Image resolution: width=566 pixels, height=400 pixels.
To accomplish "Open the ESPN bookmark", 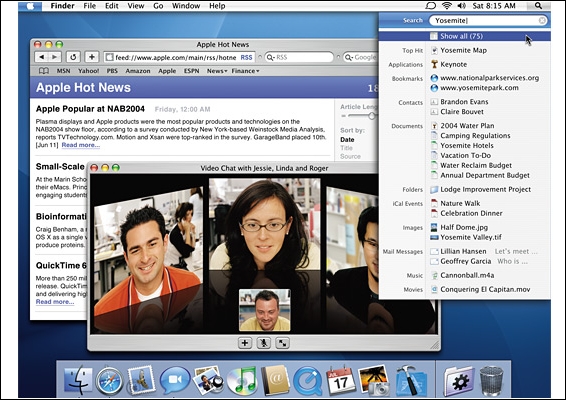I will click(x=192, y=71).
